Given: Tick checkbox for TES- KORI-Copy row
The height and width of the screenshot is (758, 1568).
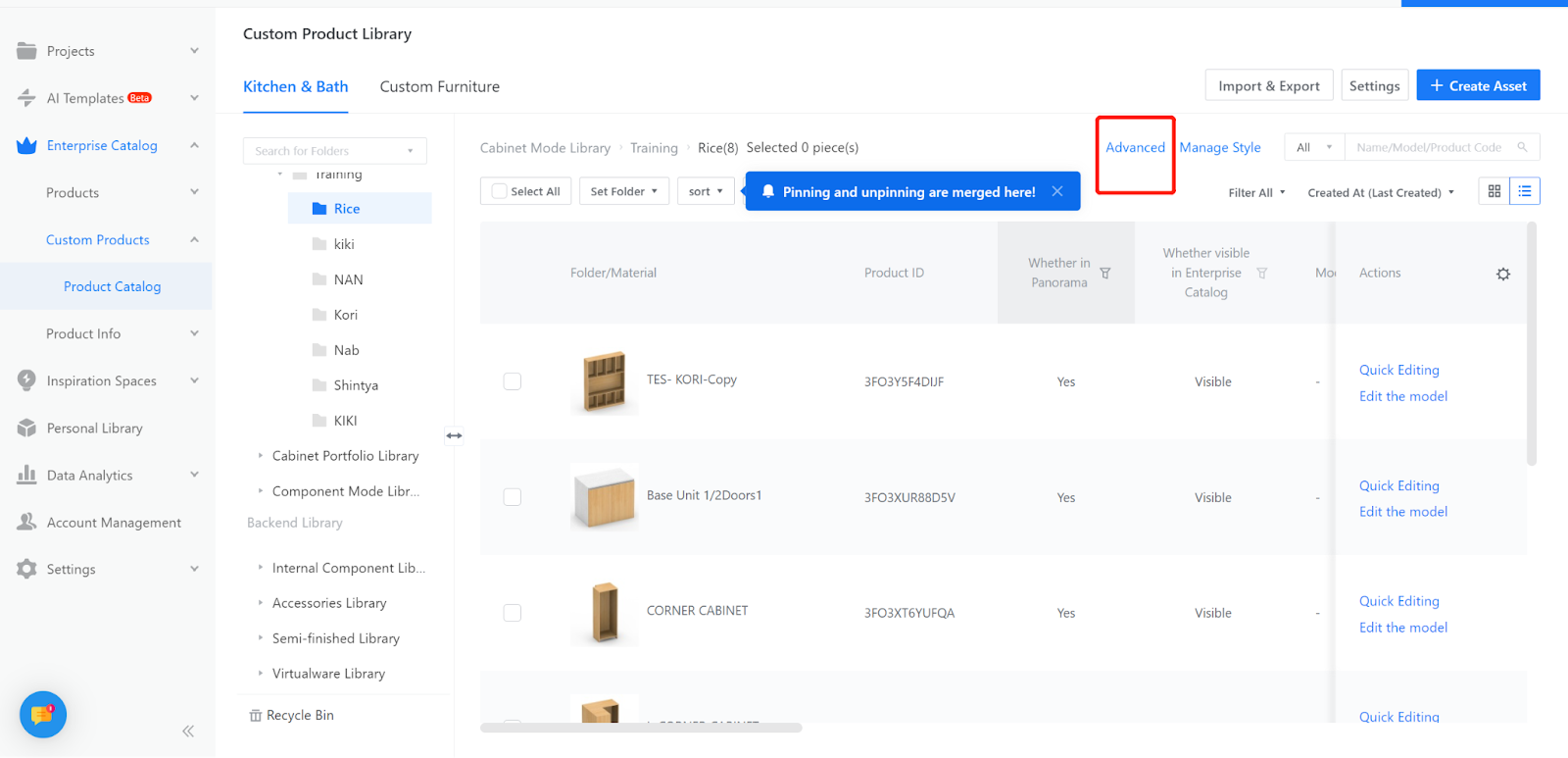Looking at the screenshot, I should coord(513,381).
